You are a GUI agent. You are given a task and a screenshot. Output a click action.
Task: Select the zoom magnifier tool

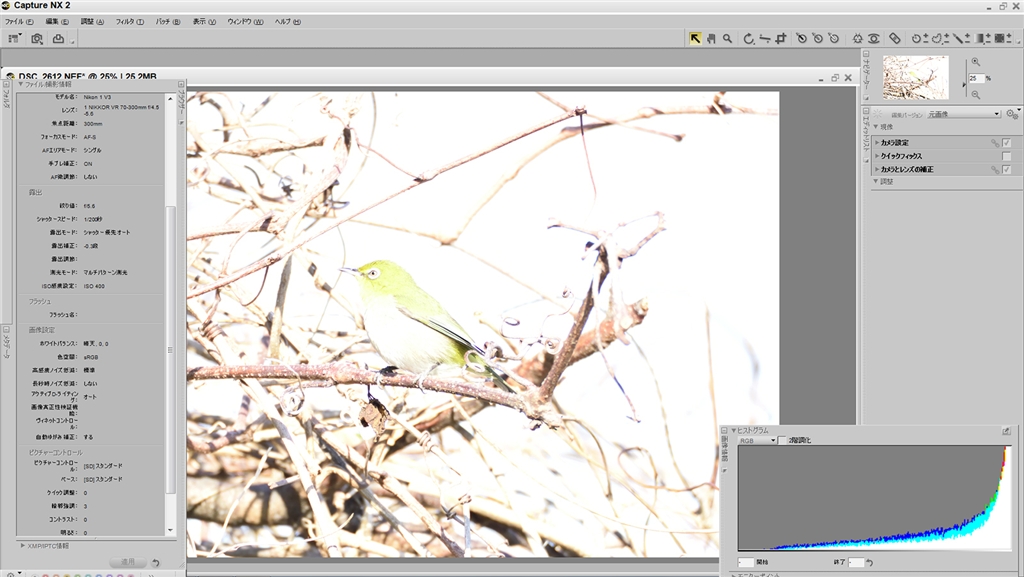pyautogui.click(x=727, y=39)
